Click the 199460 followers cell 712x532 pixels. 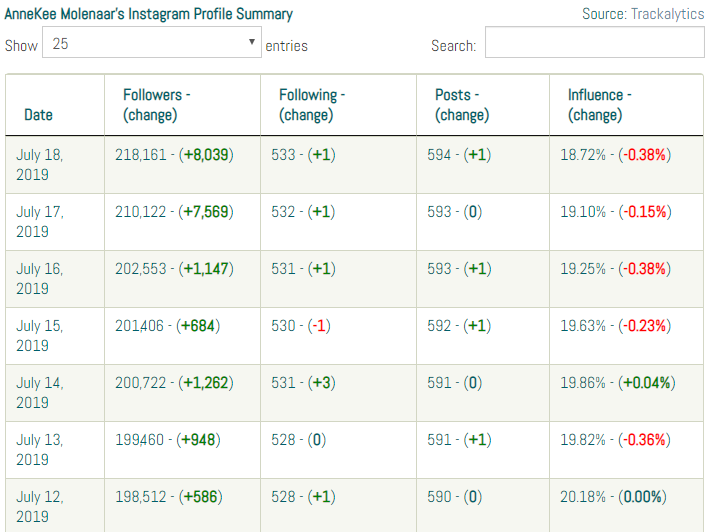[x=168, y=440]
